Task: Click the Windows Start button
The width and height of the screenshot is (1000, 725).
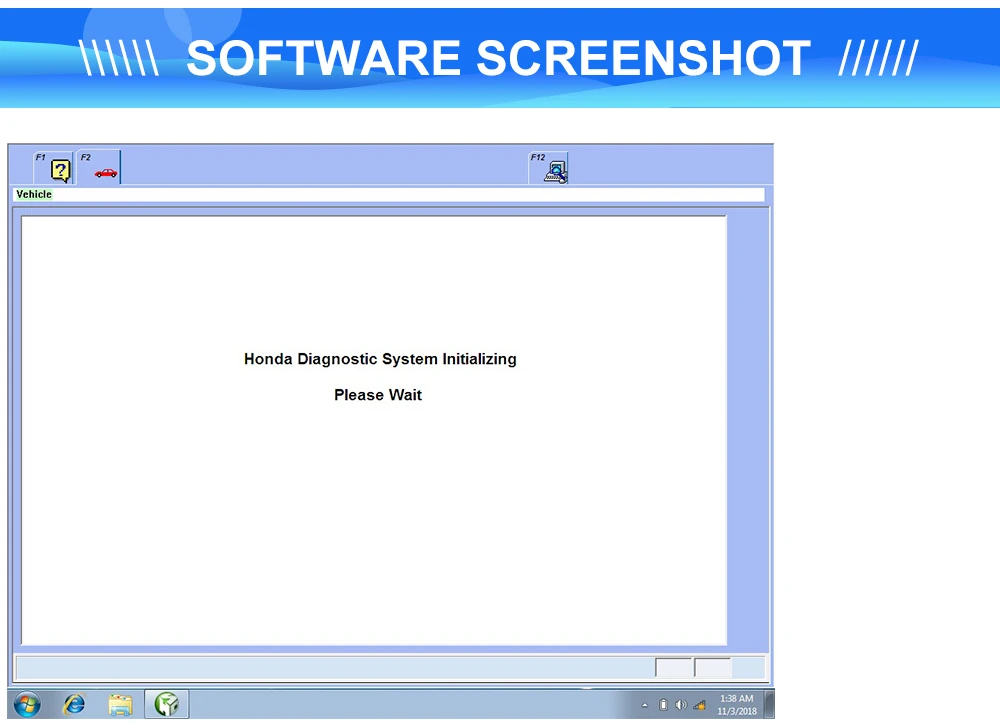Action: (27, 705)
